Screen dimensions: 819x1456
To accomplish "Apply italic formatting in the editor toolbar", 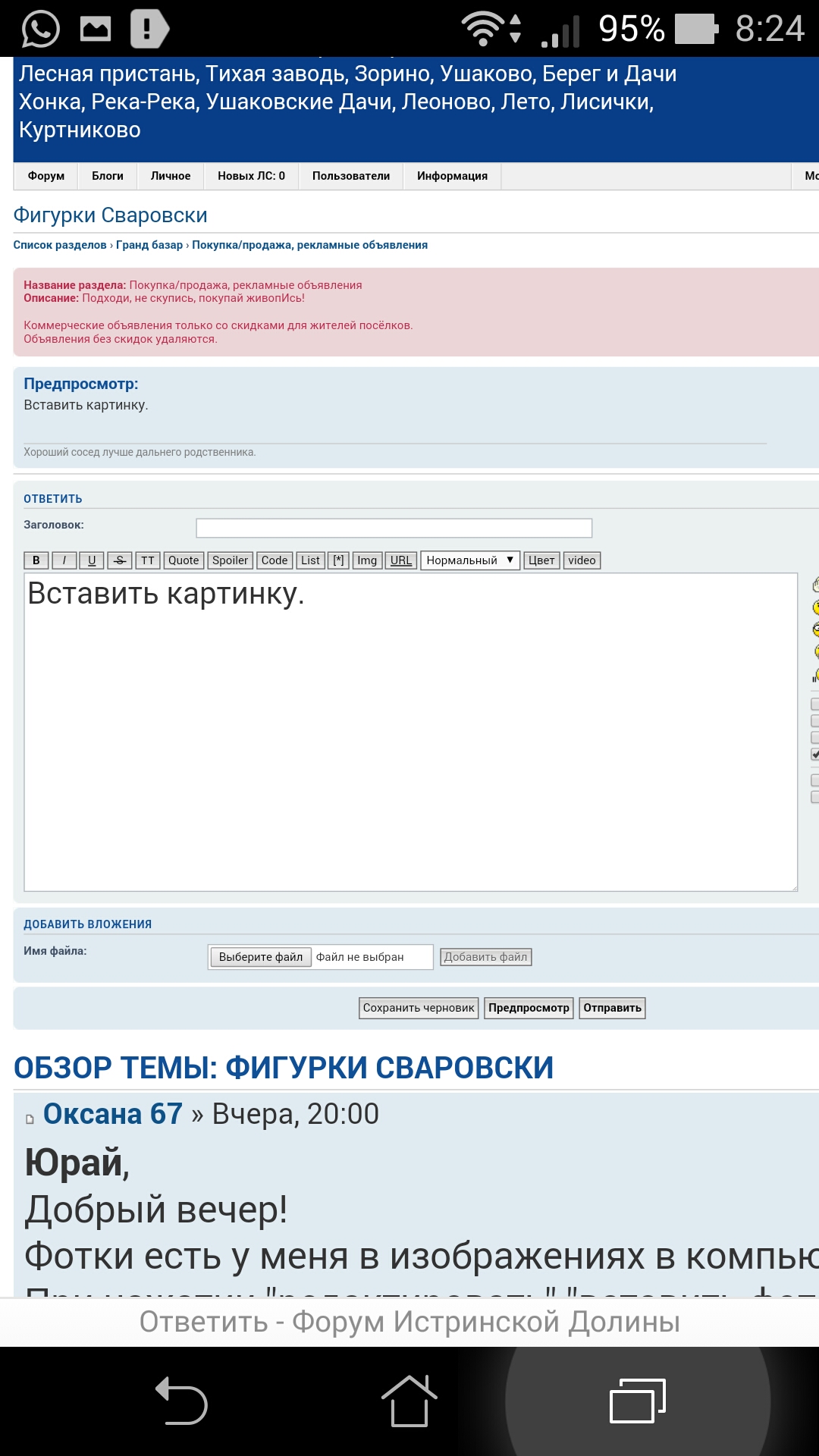I will tap(64, 560).
